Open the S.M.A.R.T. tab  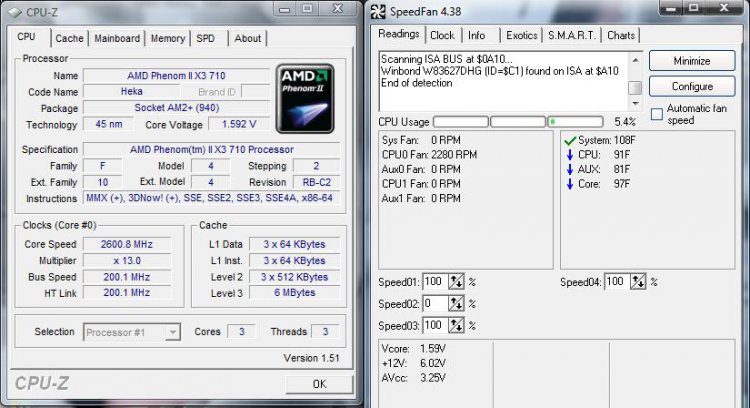(572, 35)
